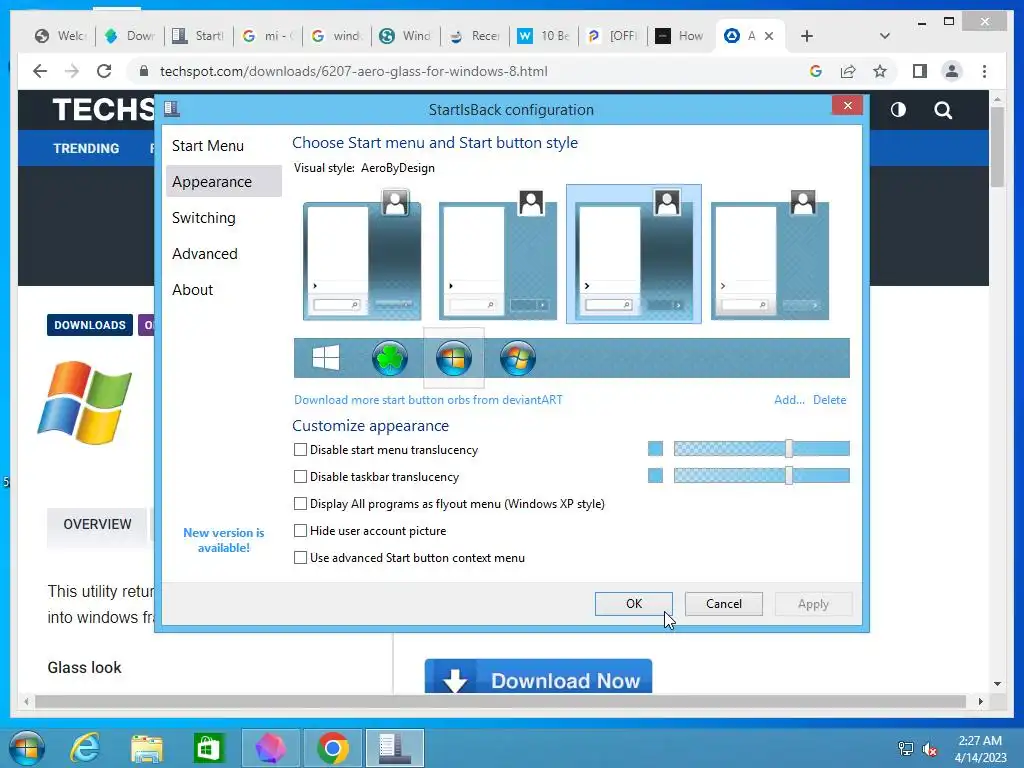The width and height of the screenshot is (1024, 768).
Task: Click the address bar URL
Action: click(353, 71)
